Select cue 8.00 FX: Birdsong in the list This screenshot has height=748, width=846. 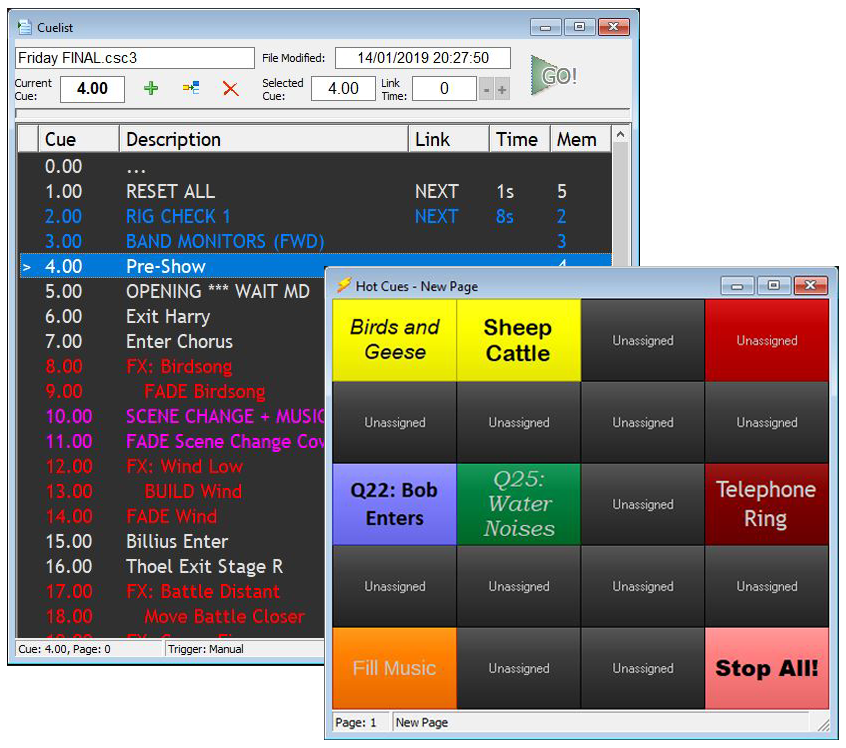(180, 366)
